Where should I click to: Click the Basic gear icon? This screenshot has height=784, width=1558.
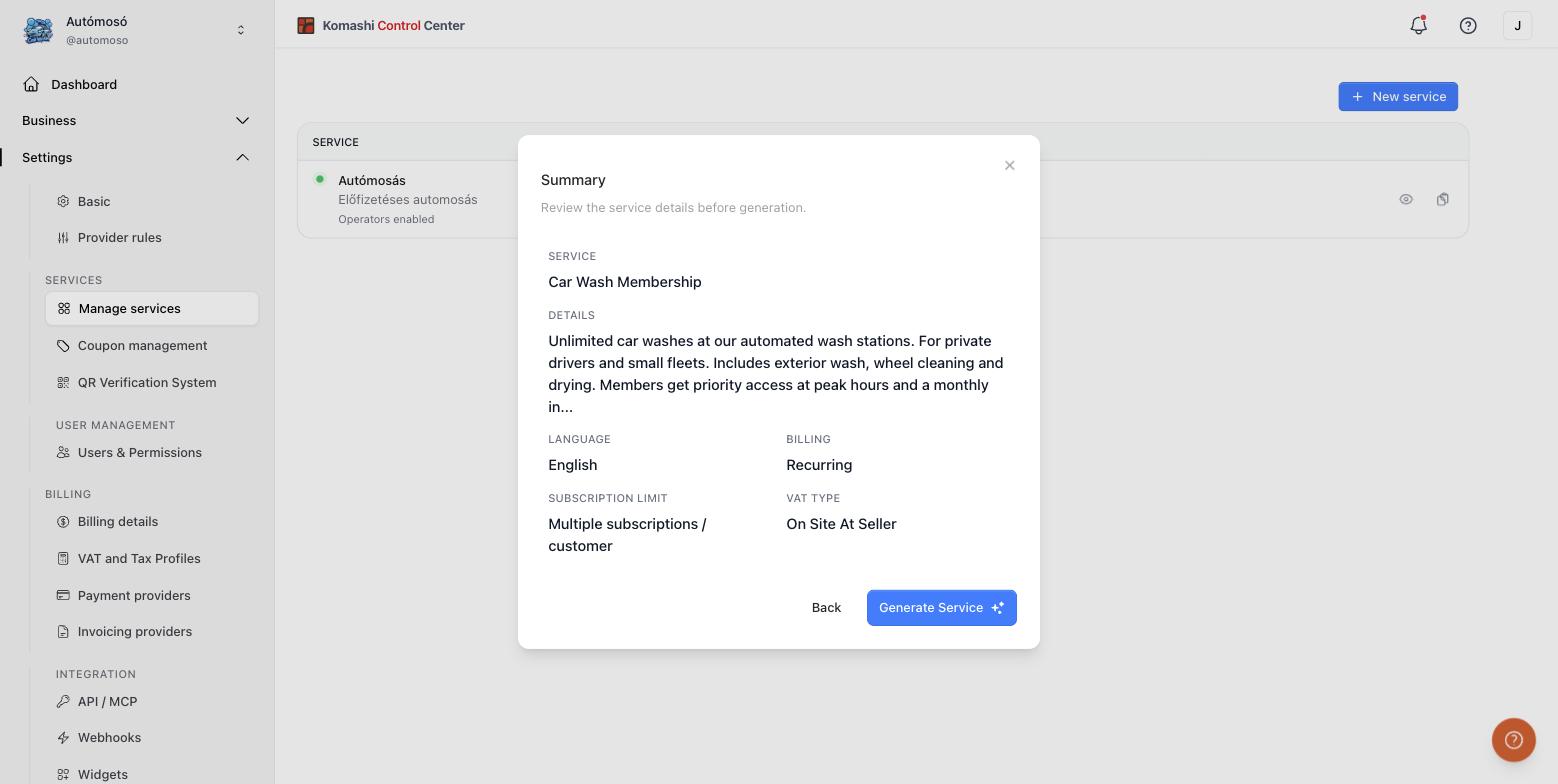point(63,201)
